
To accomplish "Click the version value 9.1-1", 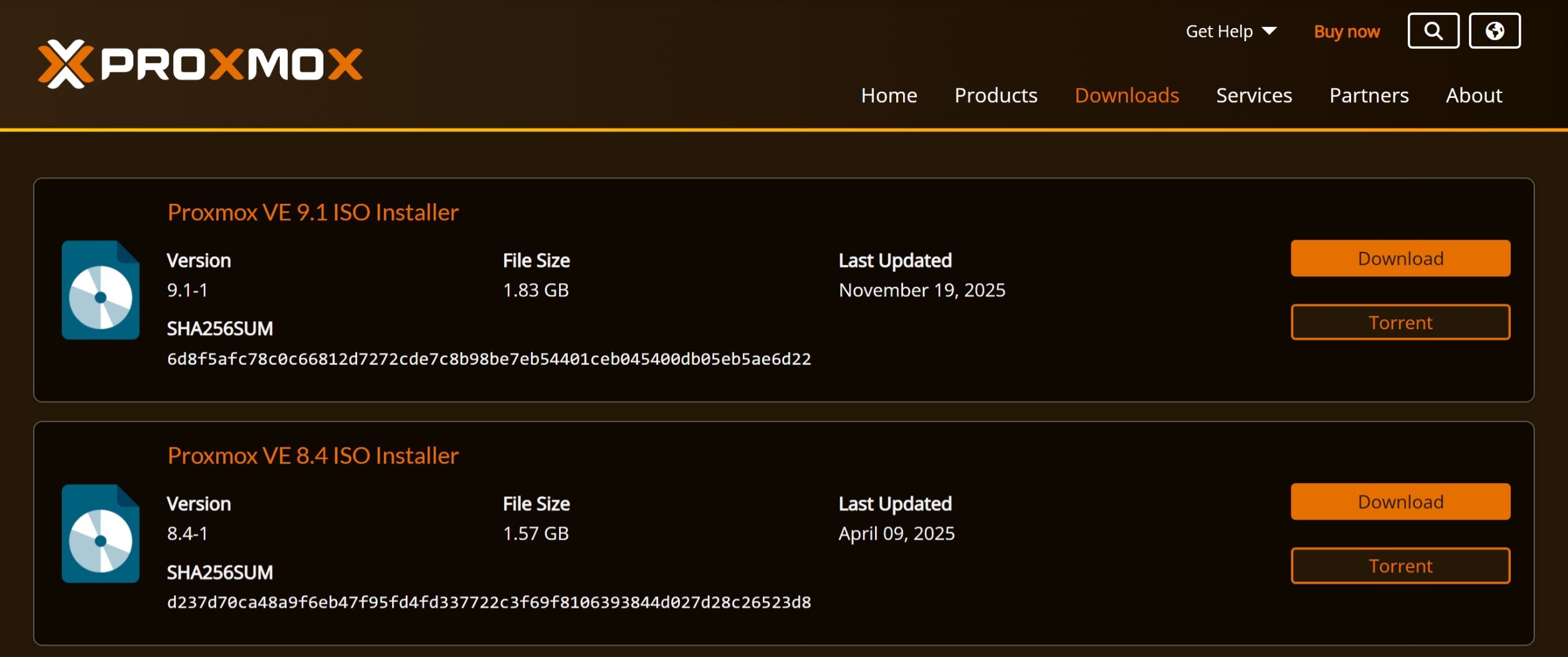I will click(187, 290).
